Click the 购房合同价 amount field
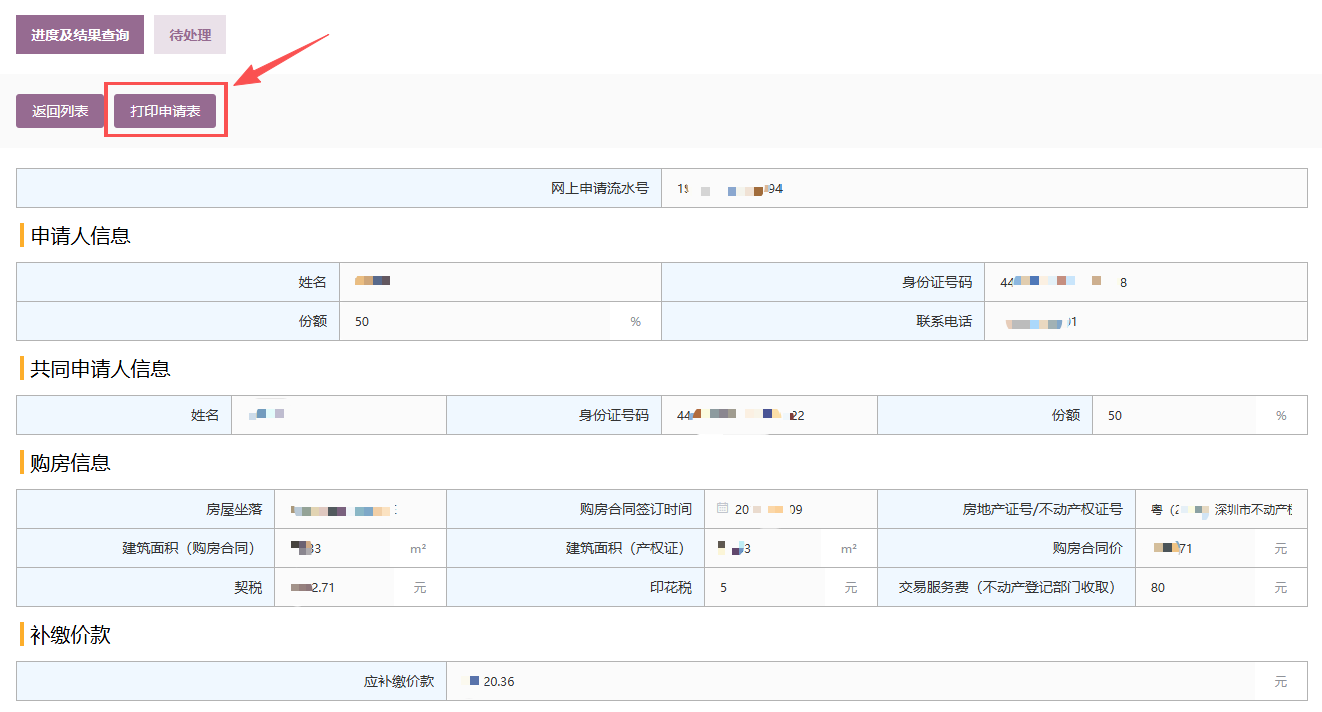1322x712 pixels. tap(1200, 548)
